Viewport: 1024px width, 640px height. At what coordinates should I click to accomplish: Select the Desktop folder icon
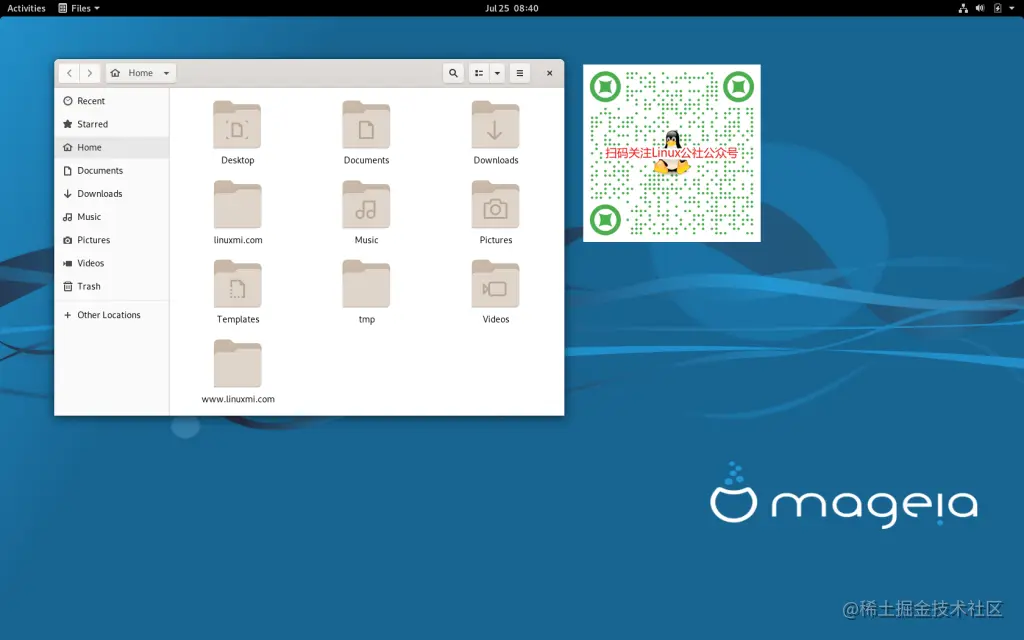[237, 125]
